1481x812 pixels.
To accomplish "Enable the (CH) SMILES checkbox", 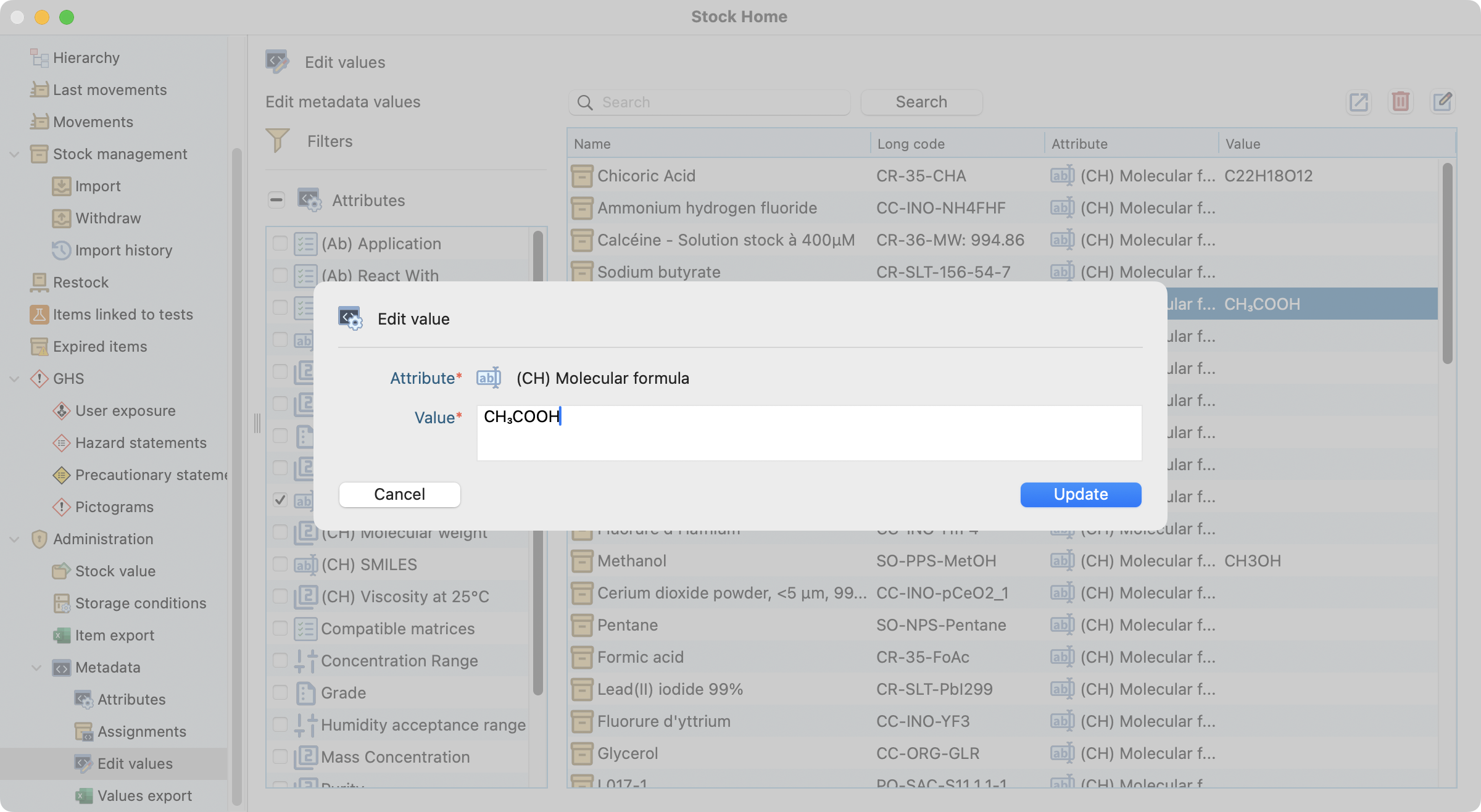I will click(x=280, y=564).
